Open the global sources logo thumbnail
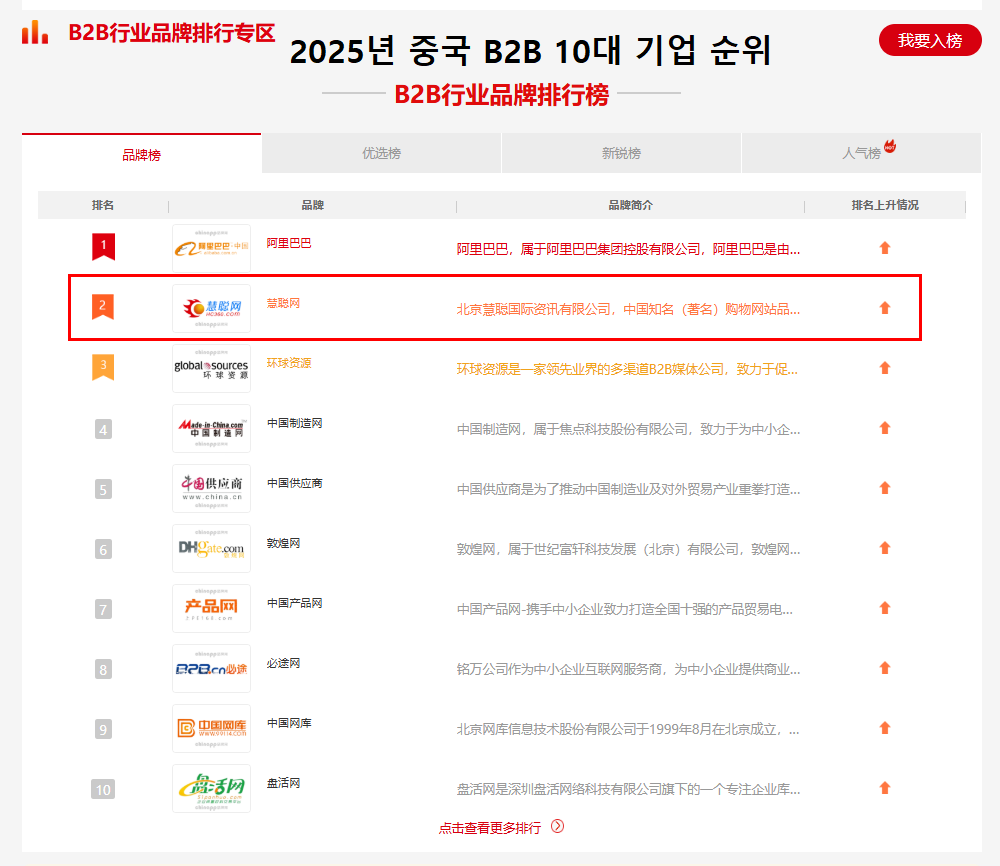Image resolution: width=1000 pixels, height=866 pixels. click(x=211, y=368)
